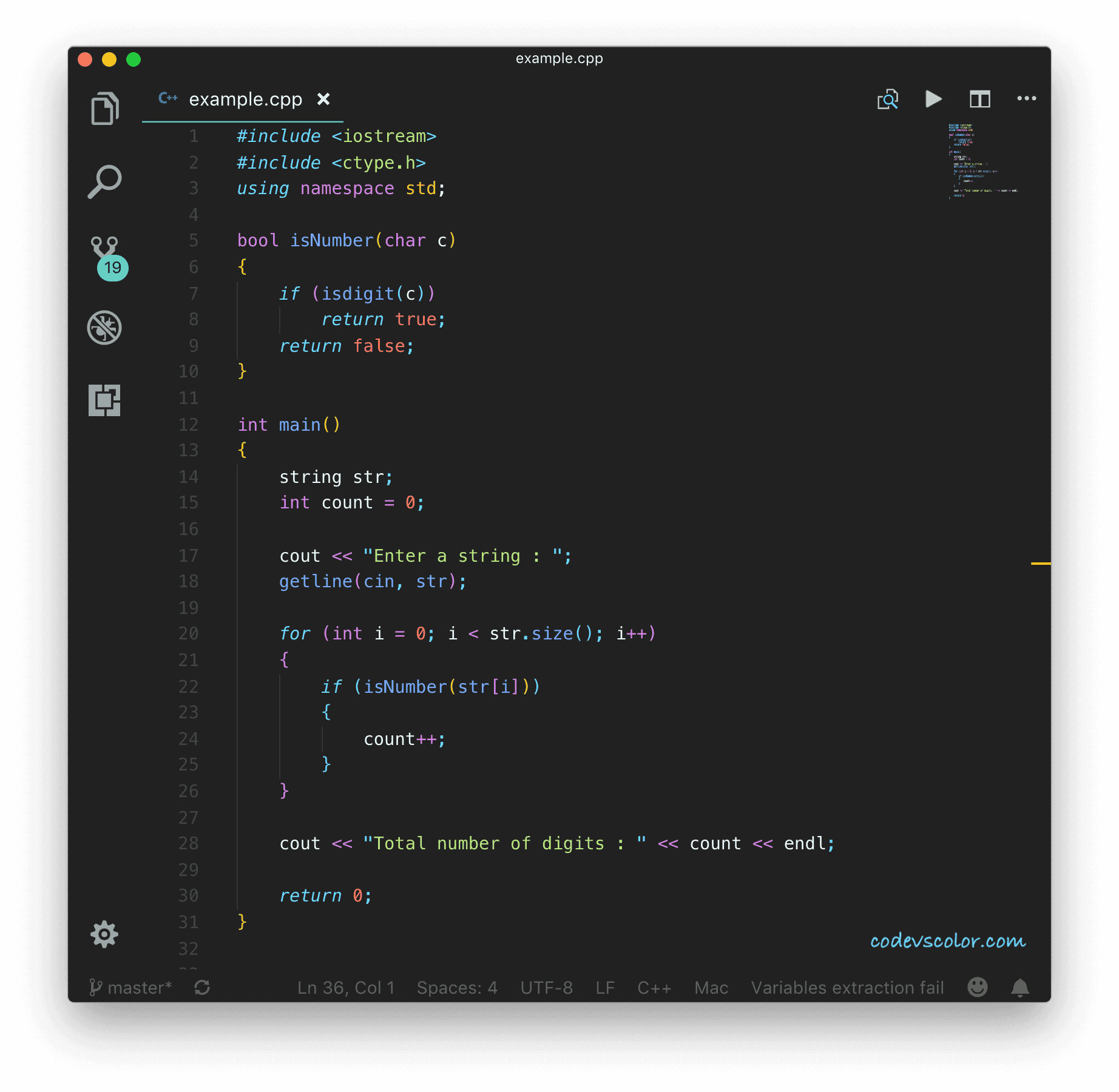Screen dimensions: 1119x1092
Task: Select the UTF-8 encoding indicator
Action: point(546,988)
